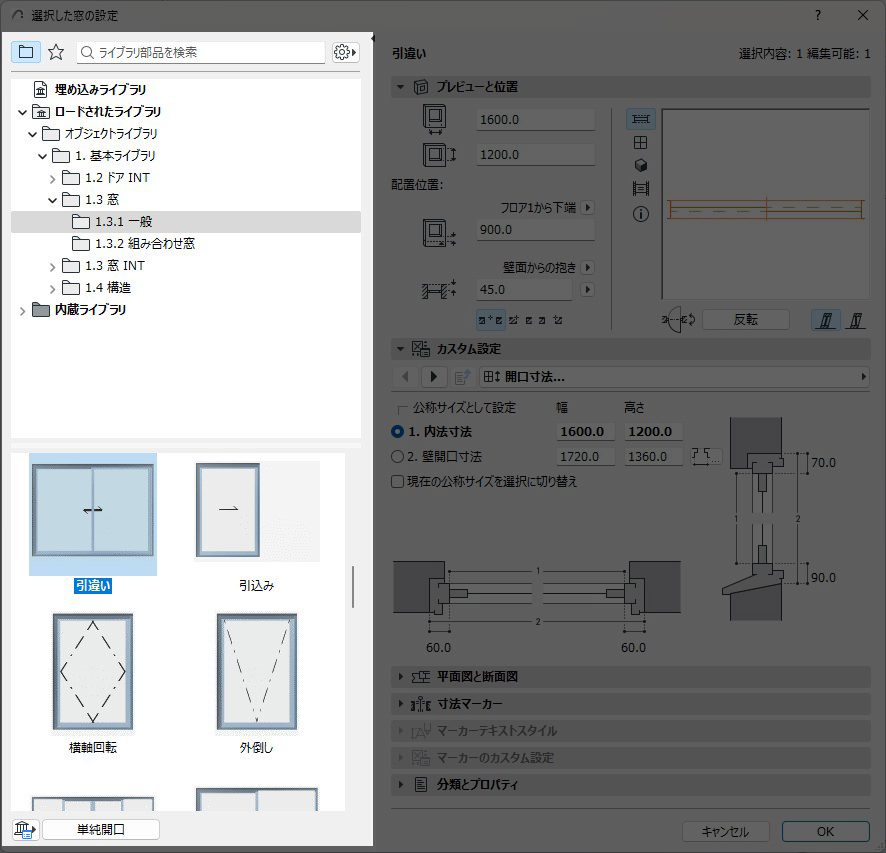Image resolution: width=886 pixels, height=853 pixels.
Task: Click the load library icon beside 単純開口
Action: tap(25, 829)
